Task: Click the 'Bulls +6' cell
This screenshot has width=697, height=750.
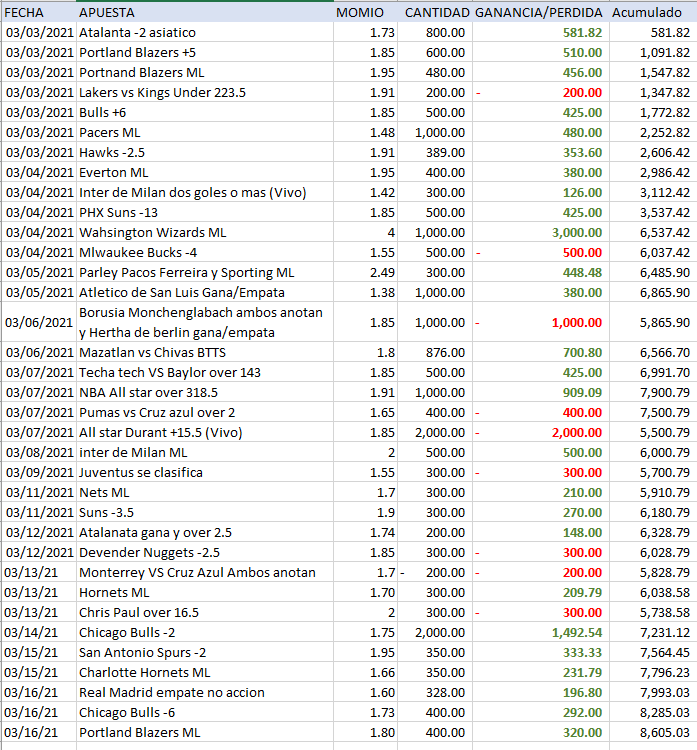Action: [205, 112]
